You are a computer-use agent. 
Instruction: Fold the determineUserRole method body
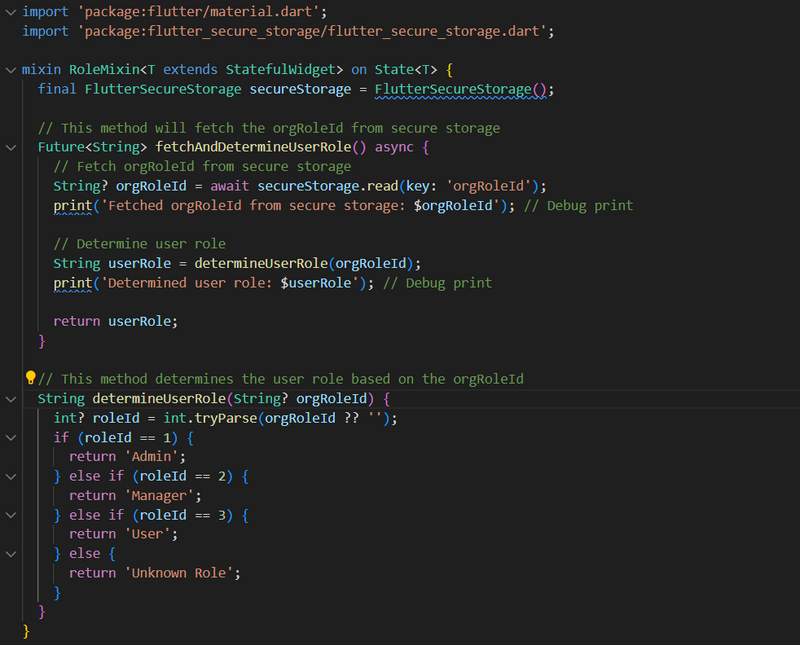[10, 399]
